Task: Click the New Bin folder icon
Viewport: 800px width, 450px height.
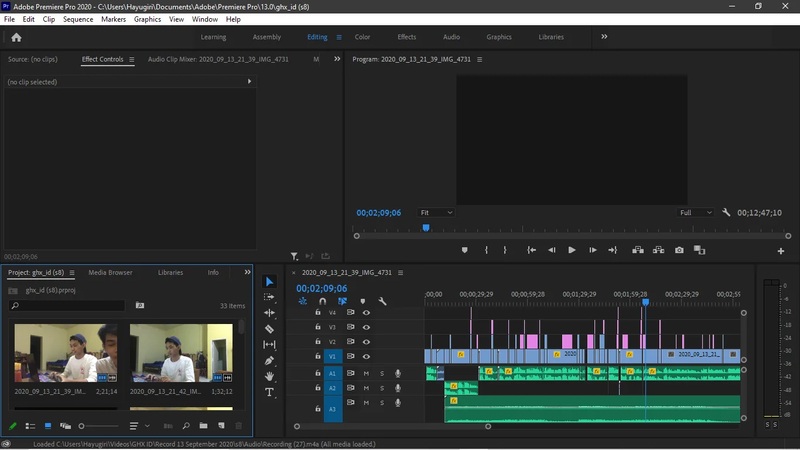Action: [203, 426]
